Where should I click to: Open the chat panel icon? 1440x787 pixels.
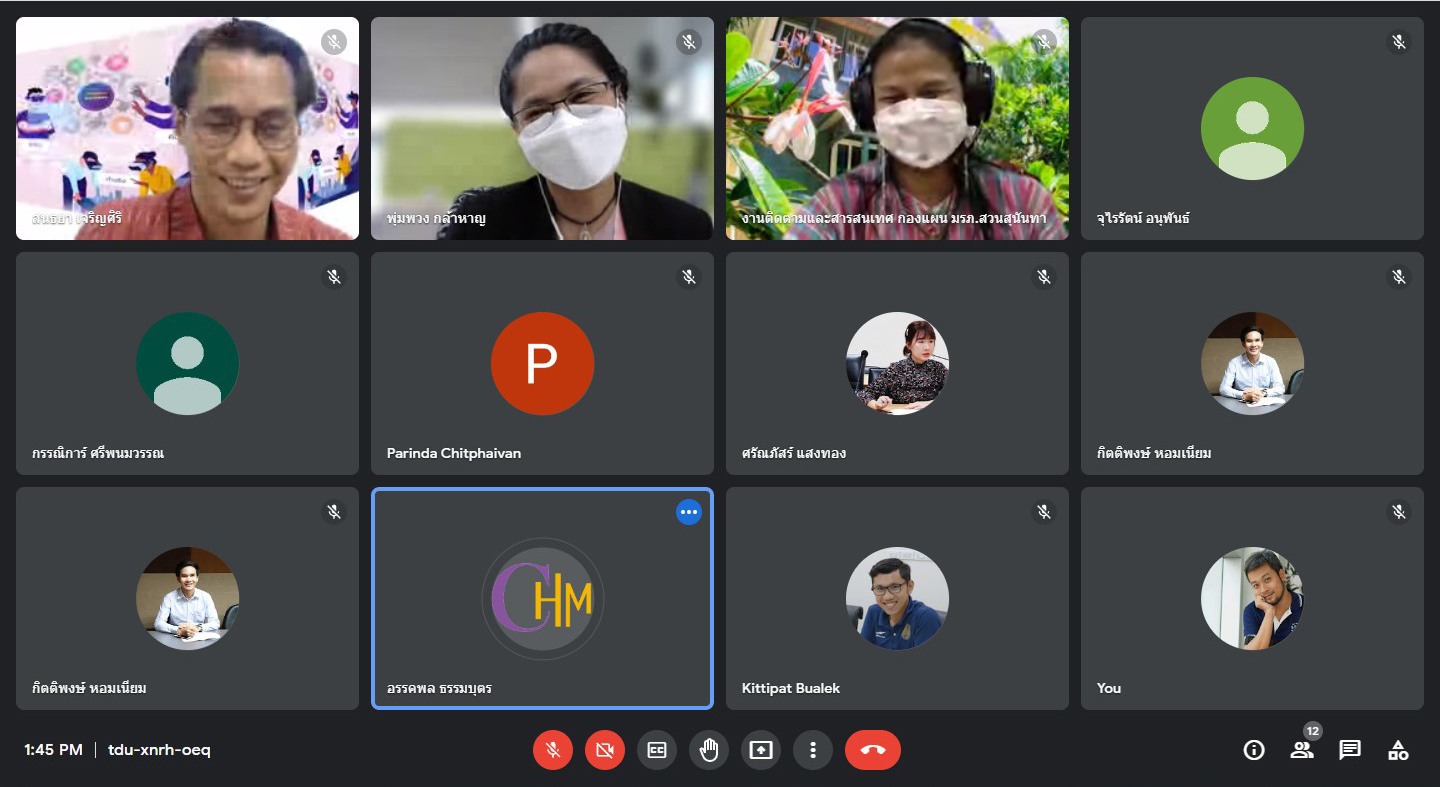point(1350,750)
